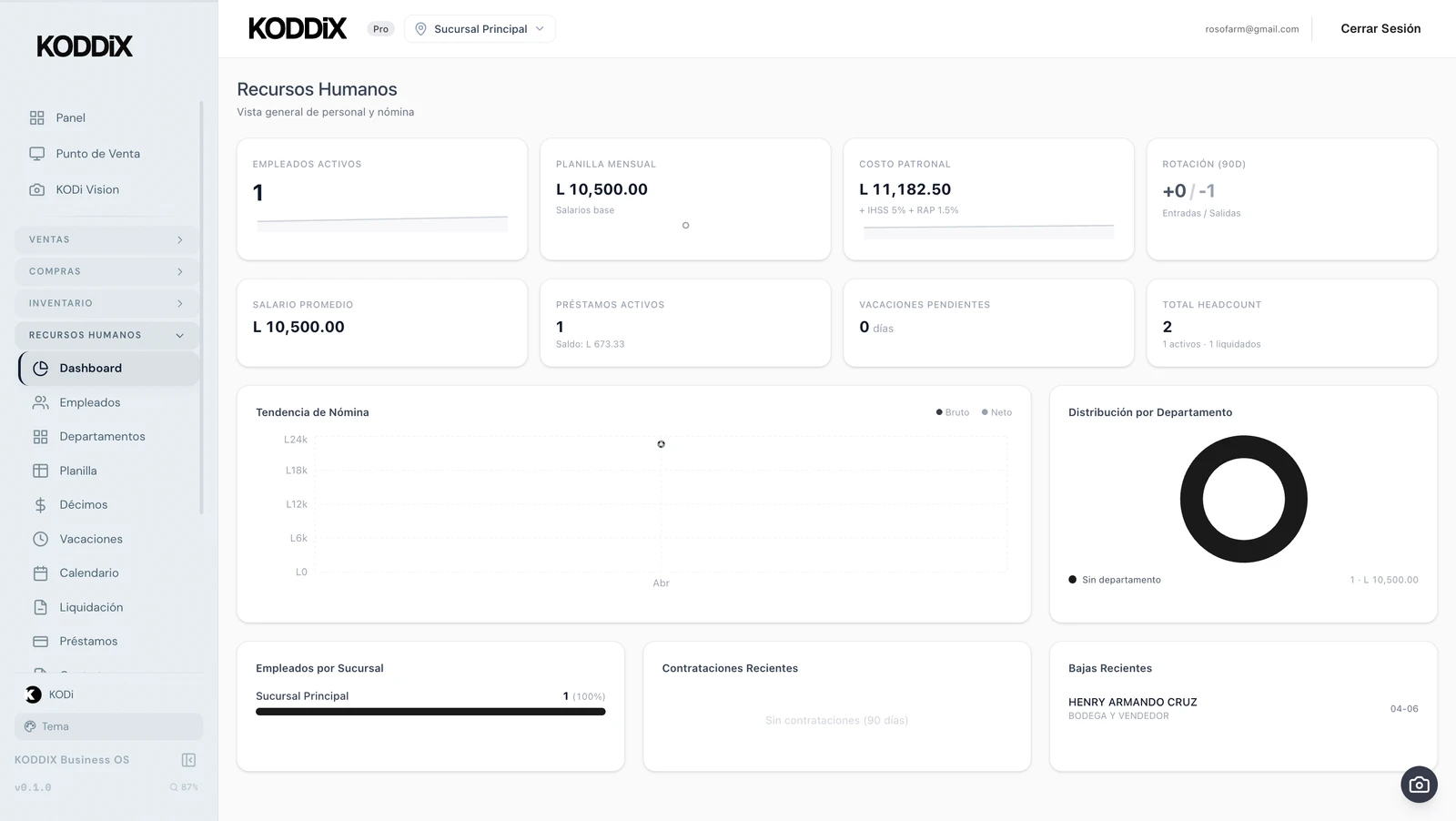Image resolution: width=1456 pixels, height=821 pixels.
Task: Click Cerrar Sesión to log out
Action: coord(1380,29)
